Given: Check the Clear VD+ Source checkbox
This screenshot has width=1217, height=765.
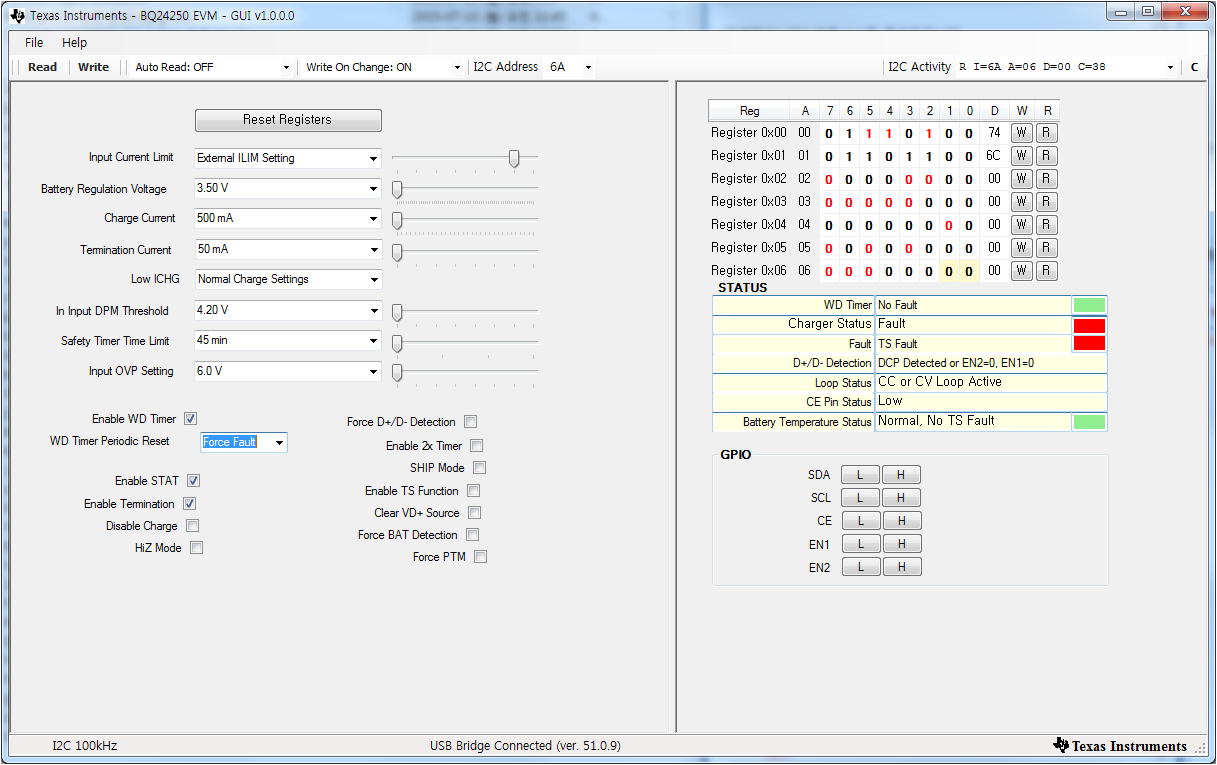Looking at the screenshot, I should (474, 513).
